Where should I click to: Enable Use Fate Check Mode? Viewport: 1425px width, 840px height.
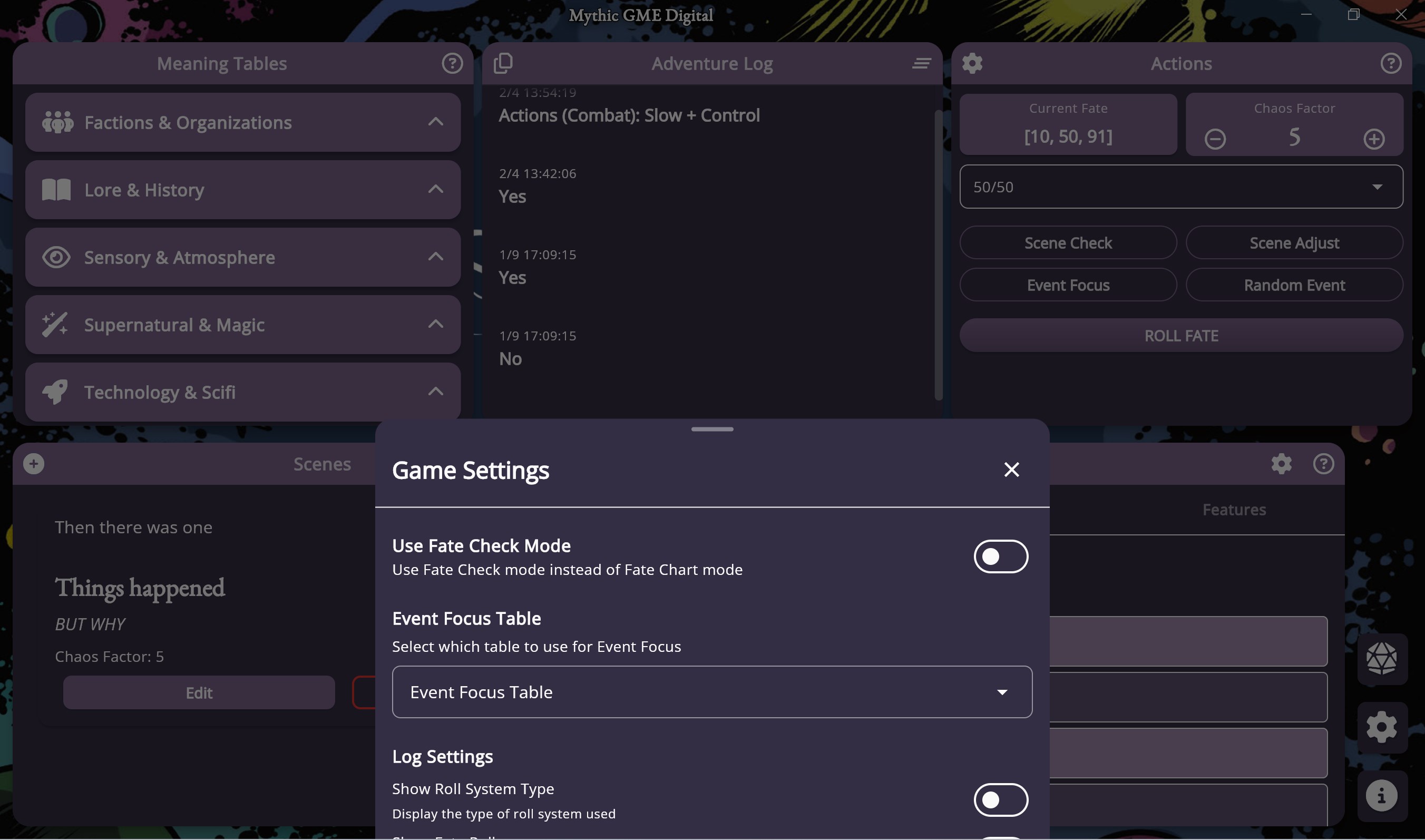point(1001,556)
